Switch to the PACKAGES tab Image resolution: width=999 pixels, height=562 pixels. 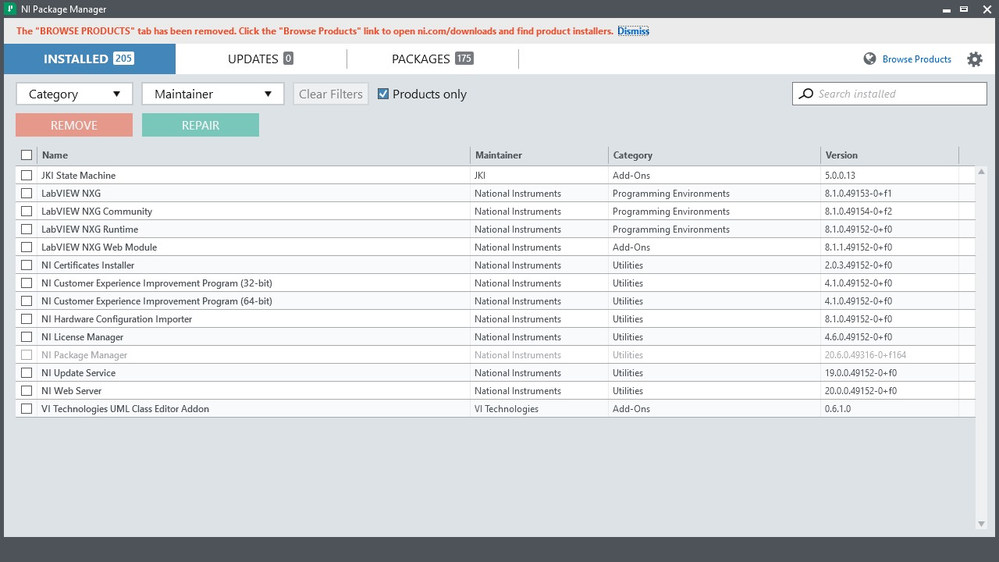(x=432, y=59)
